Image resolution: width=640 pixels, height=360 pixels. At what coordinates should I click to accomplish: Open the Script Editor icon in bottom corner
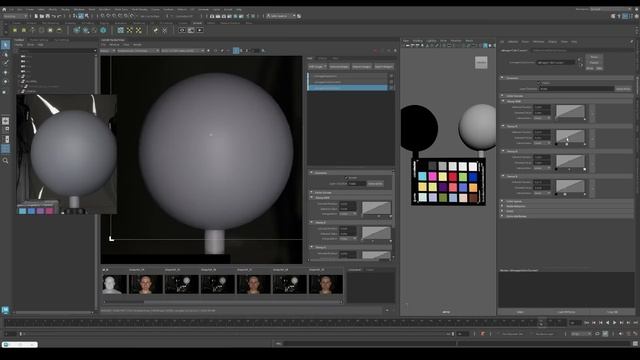click(x=636, y=344)
